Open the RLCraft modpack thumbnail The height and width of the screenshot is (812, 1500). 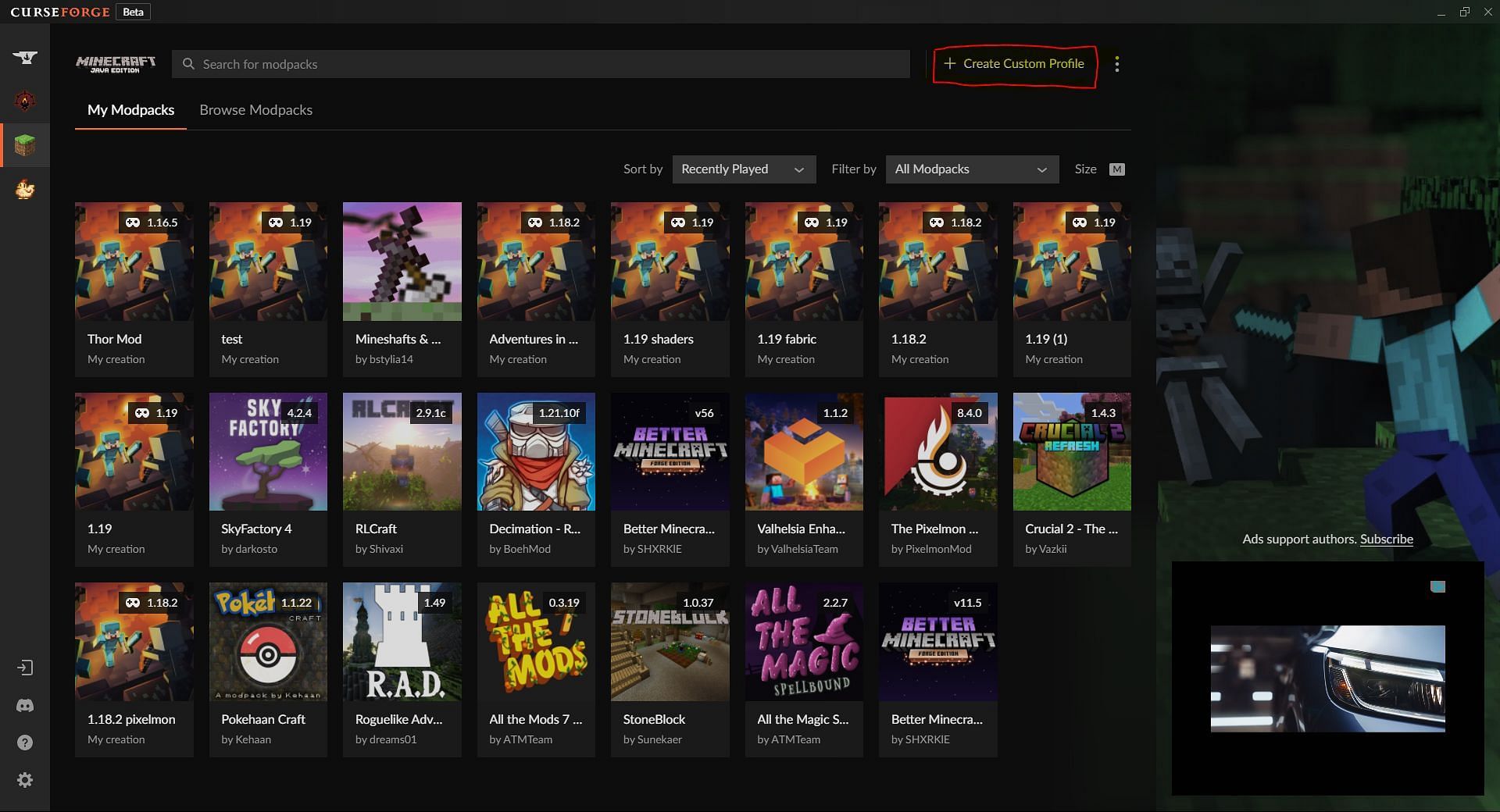click(402, 451)
